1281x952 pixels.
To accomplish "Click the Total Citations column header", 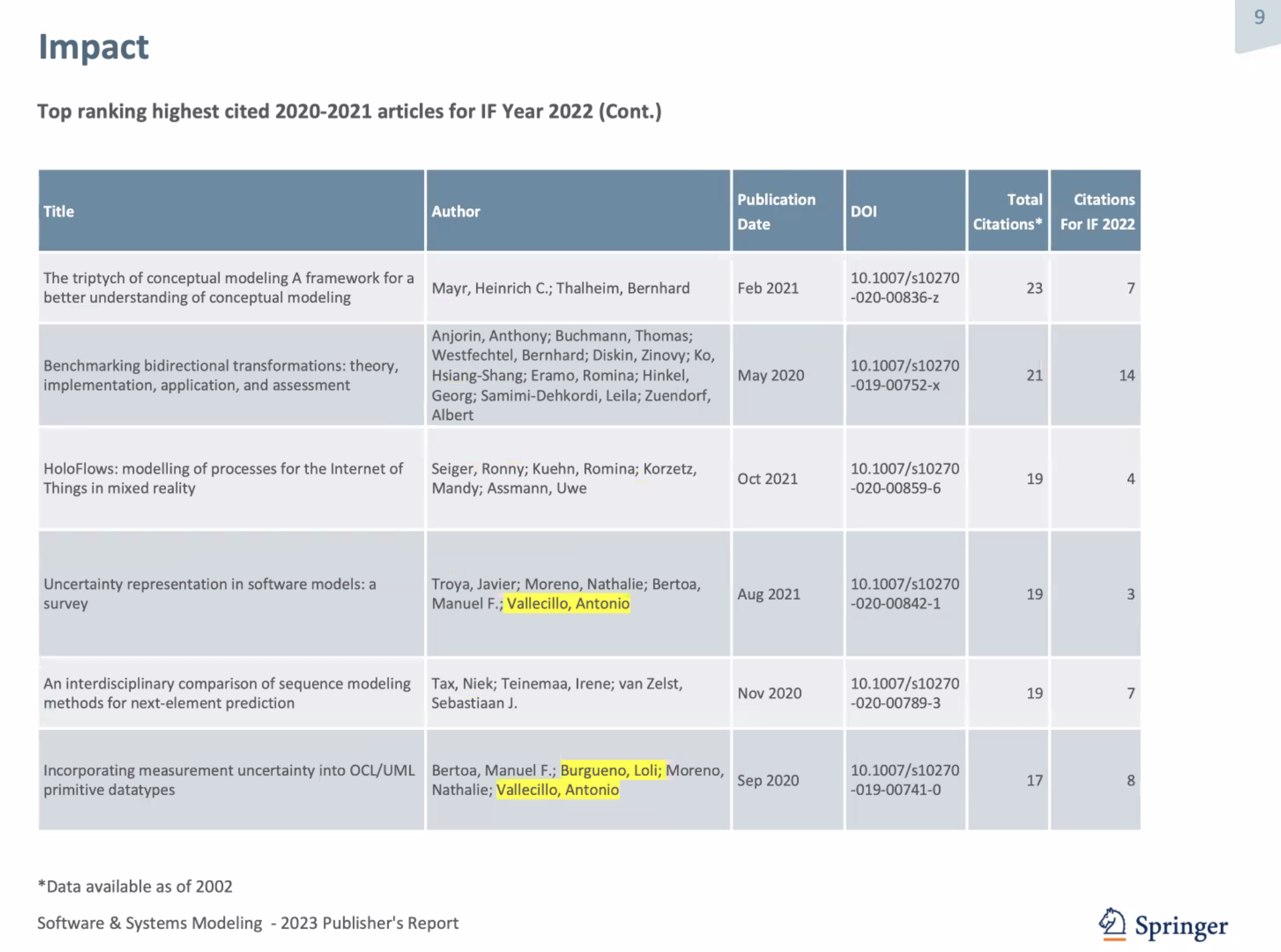I will (1008, 211).
